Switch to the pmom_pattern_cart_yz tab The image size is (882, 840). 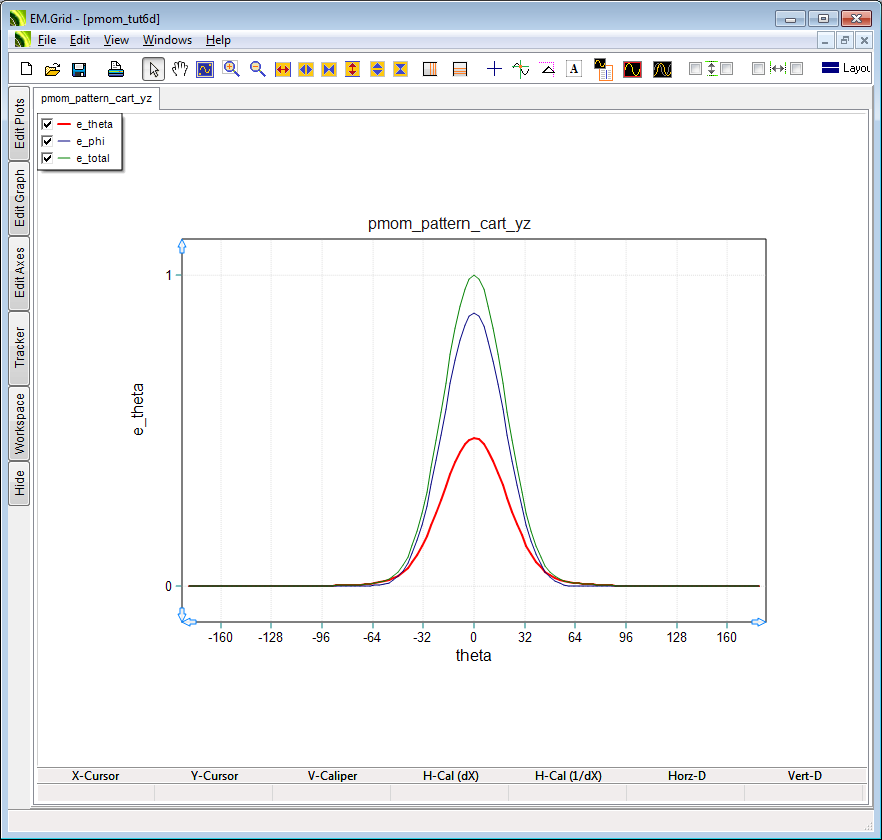point(96,99)
